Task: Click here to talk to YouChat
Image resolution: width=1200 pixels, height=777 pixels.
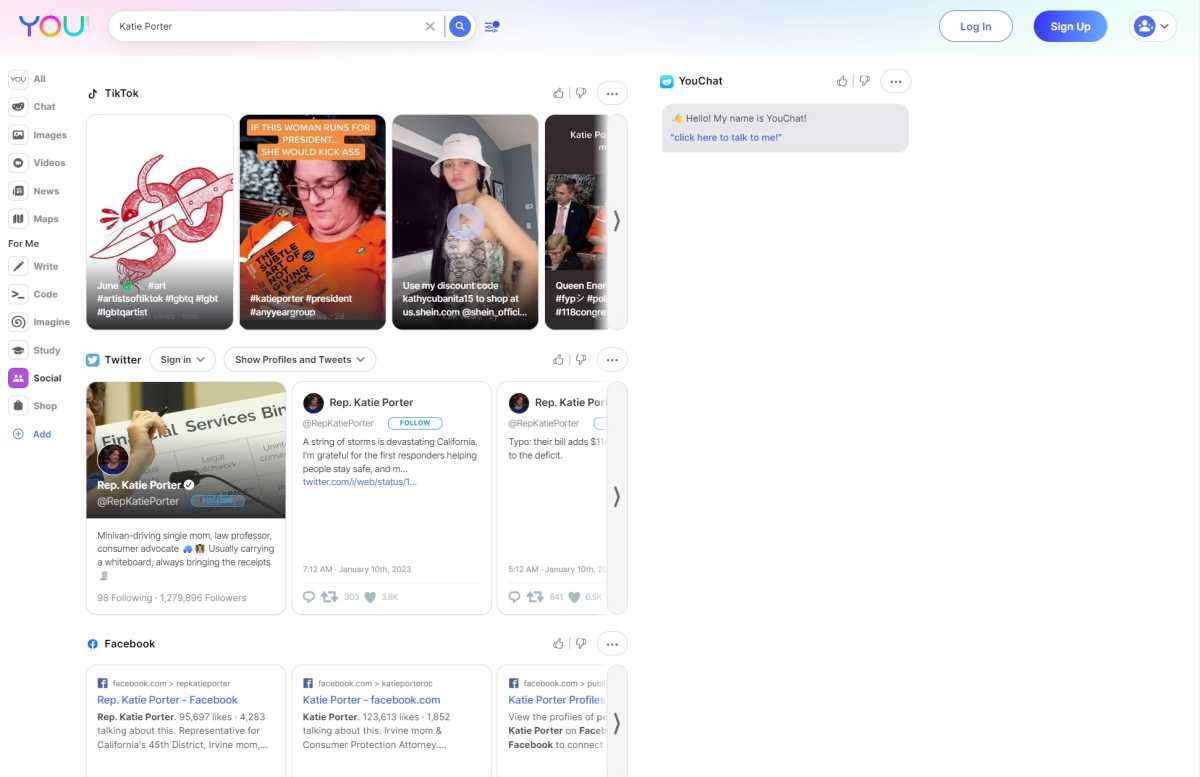Action: pos(726,137)
